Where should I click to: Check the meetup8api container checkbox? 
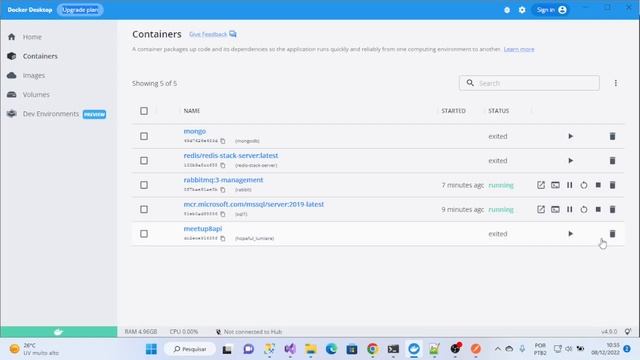tap(144, 234)
